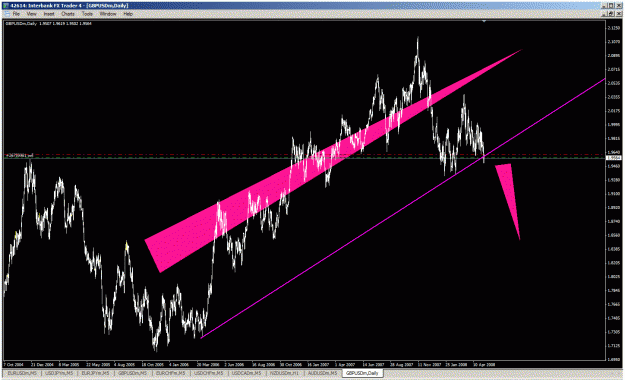The width and height of the screenshot is (625, 380).
Task: Select the active GBPUSDm,Daily chart tab
Action: pos(362,373)
